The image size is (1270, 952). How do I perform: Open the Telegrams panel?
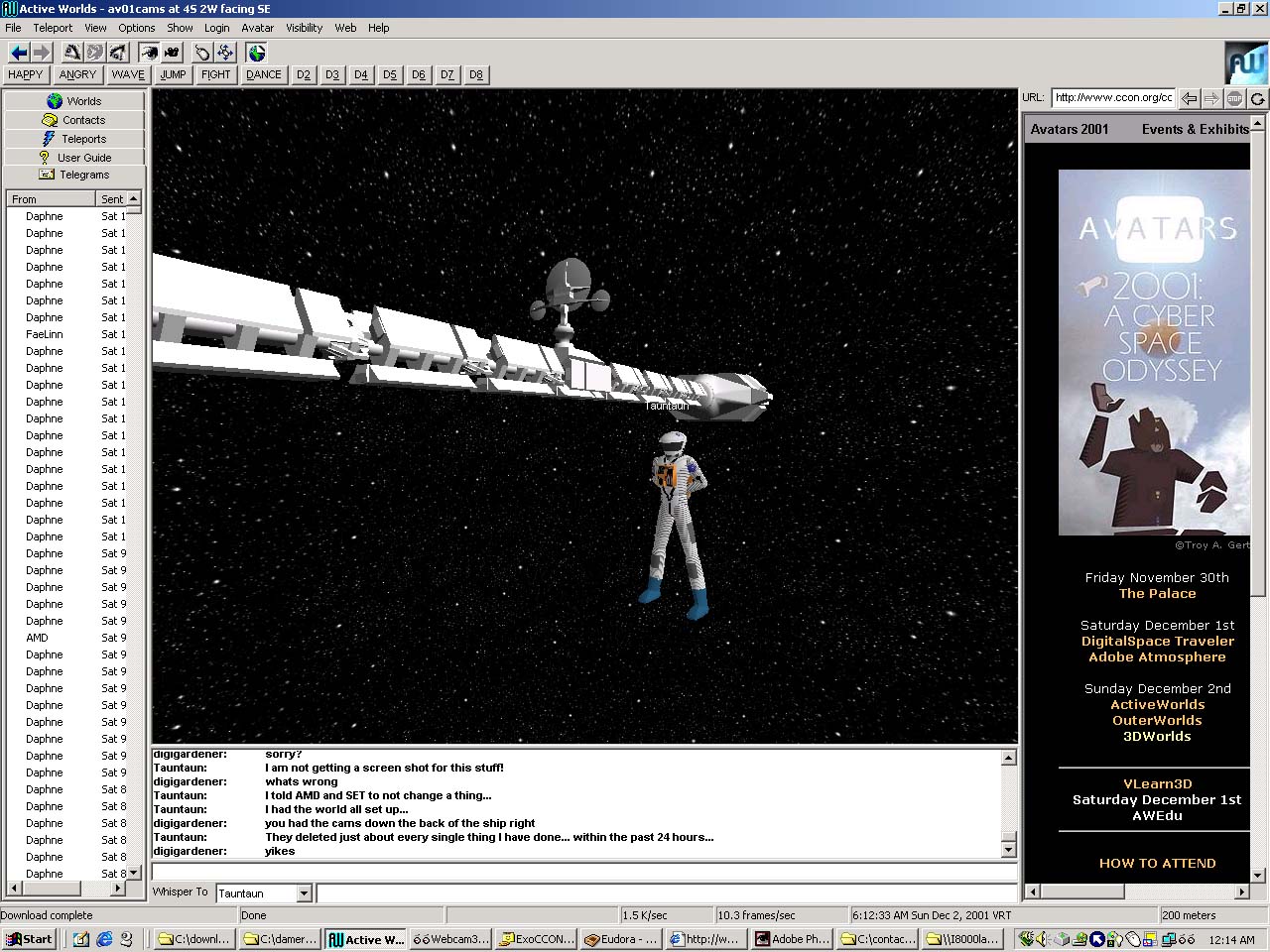(x=74, y=175)
